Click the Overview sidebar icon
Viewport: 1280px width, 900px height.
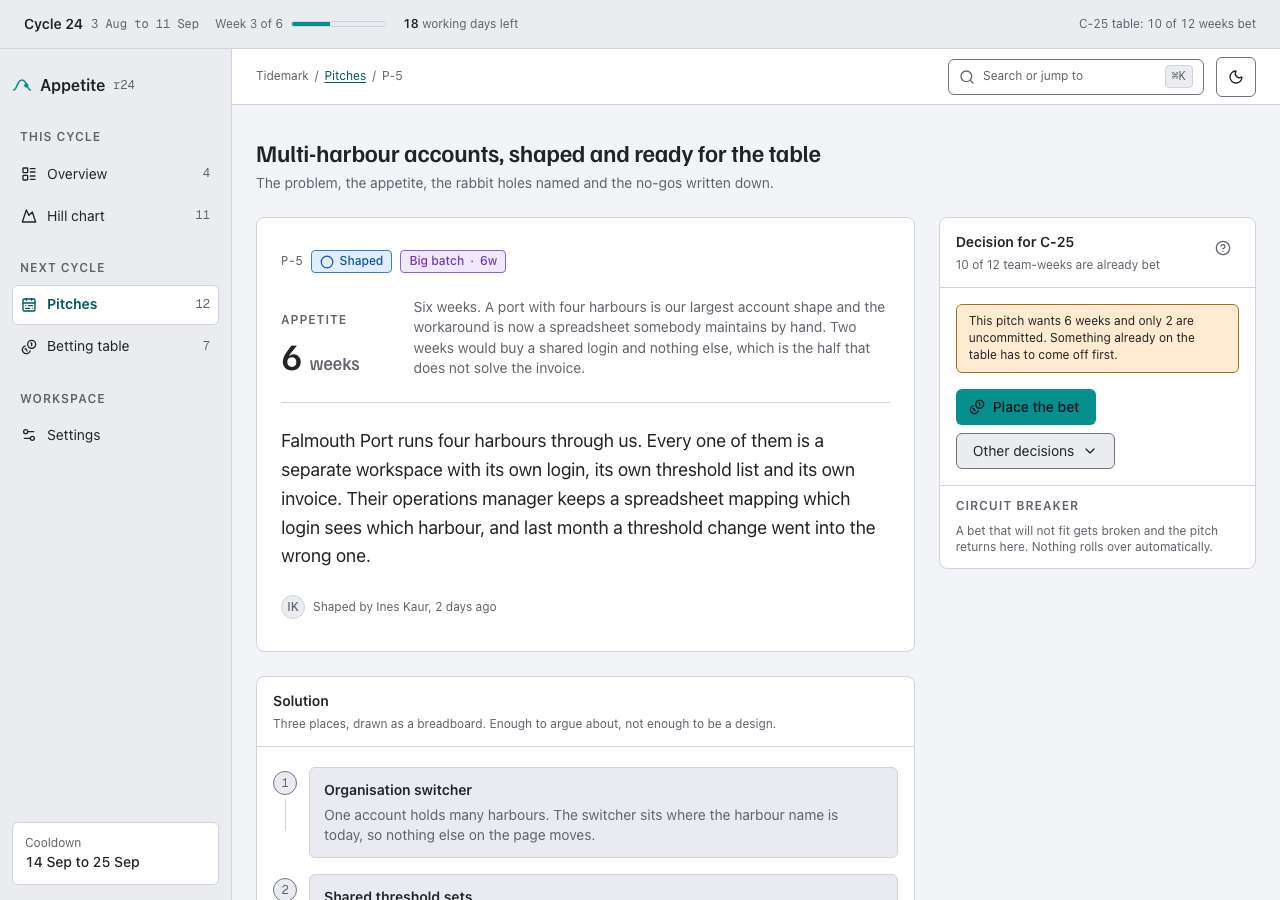29,174
